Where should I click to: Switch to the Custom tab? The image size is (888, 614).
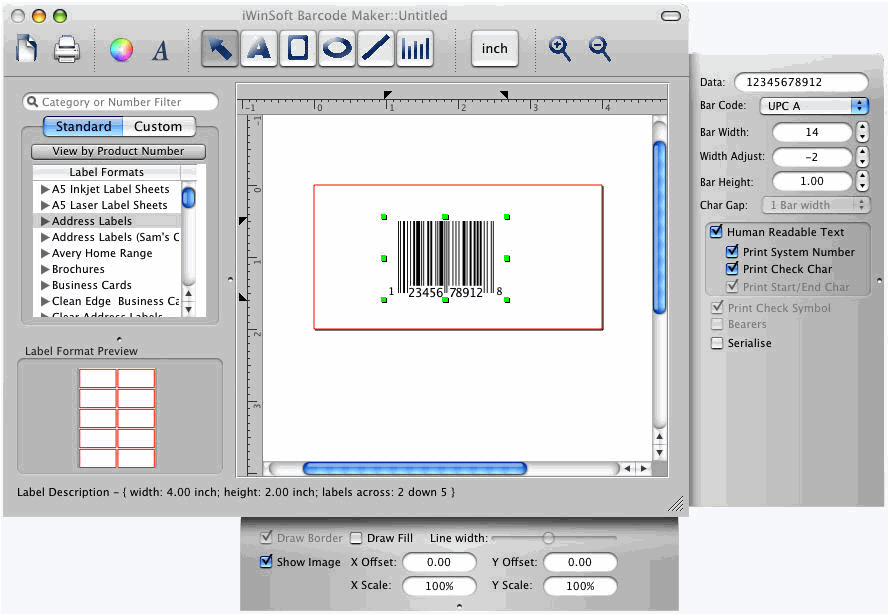158,127
